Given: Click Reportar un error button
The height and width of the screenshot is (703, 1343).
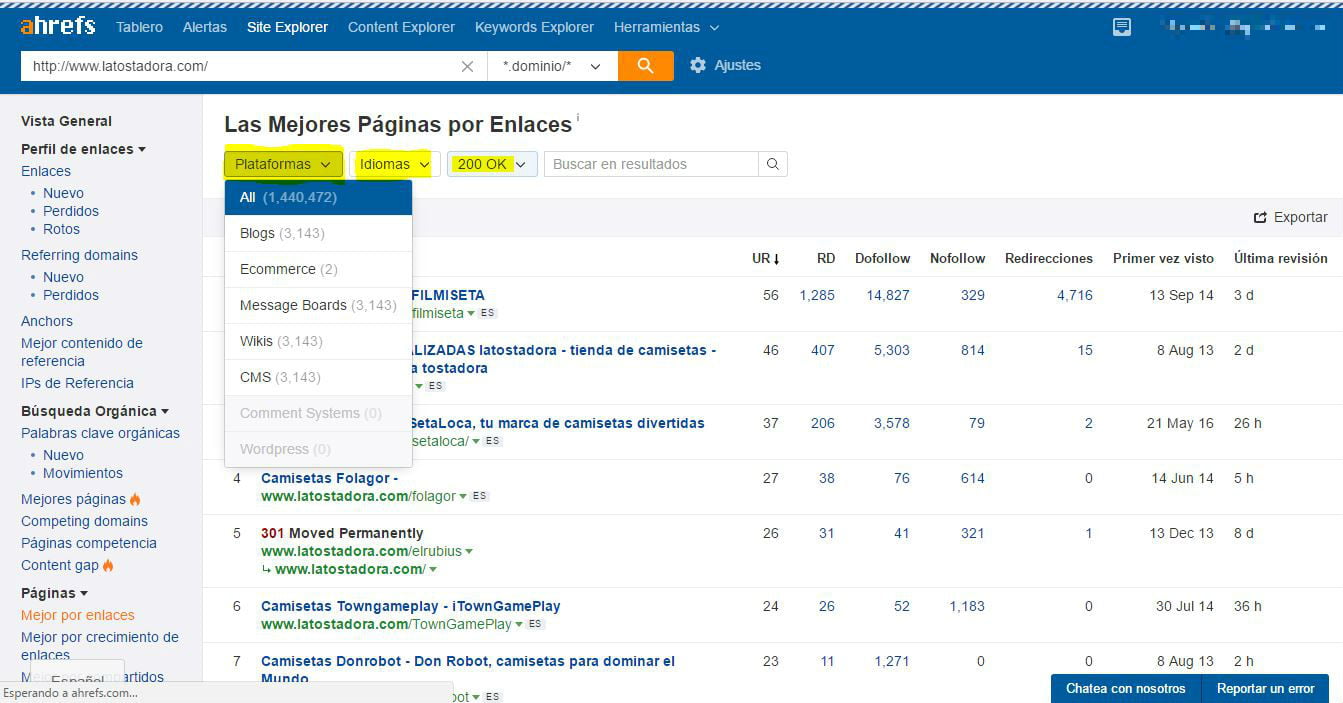Looking at the screenshot, I should [1265, 688].
